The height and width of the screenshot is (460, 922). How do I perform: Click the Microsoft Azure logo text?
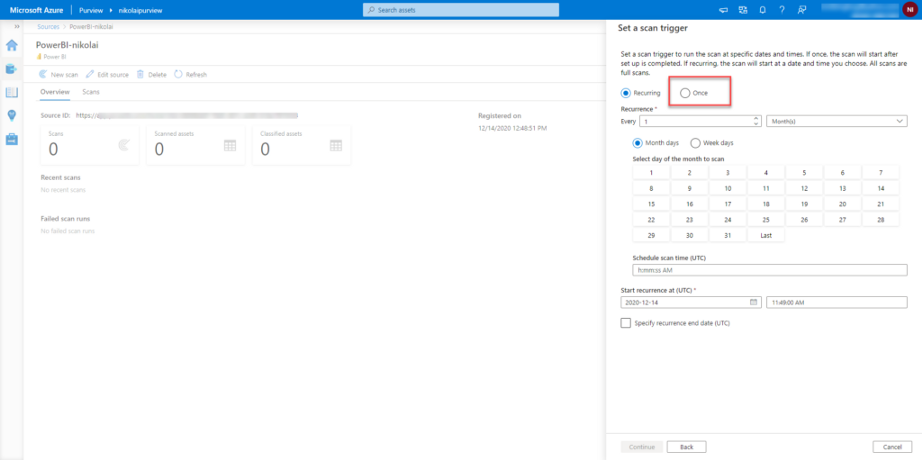tap(36, 10)
